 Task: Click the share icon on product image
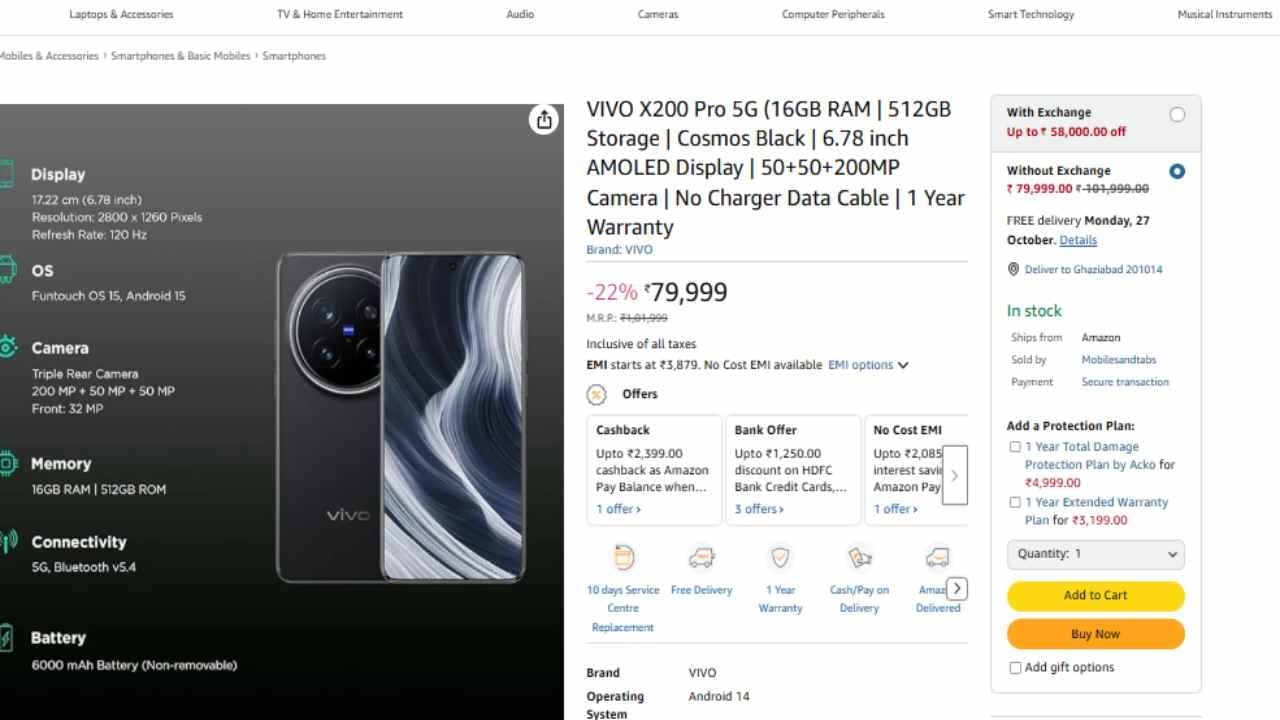544,120
